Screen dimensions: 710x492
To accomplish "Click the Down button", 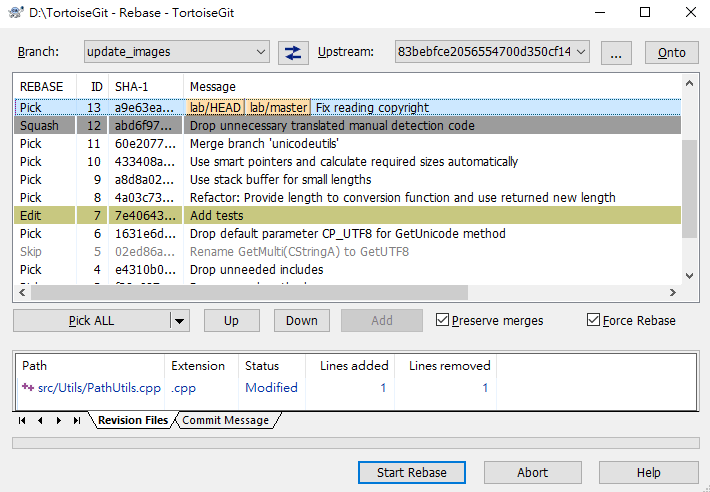I will 302,321.
